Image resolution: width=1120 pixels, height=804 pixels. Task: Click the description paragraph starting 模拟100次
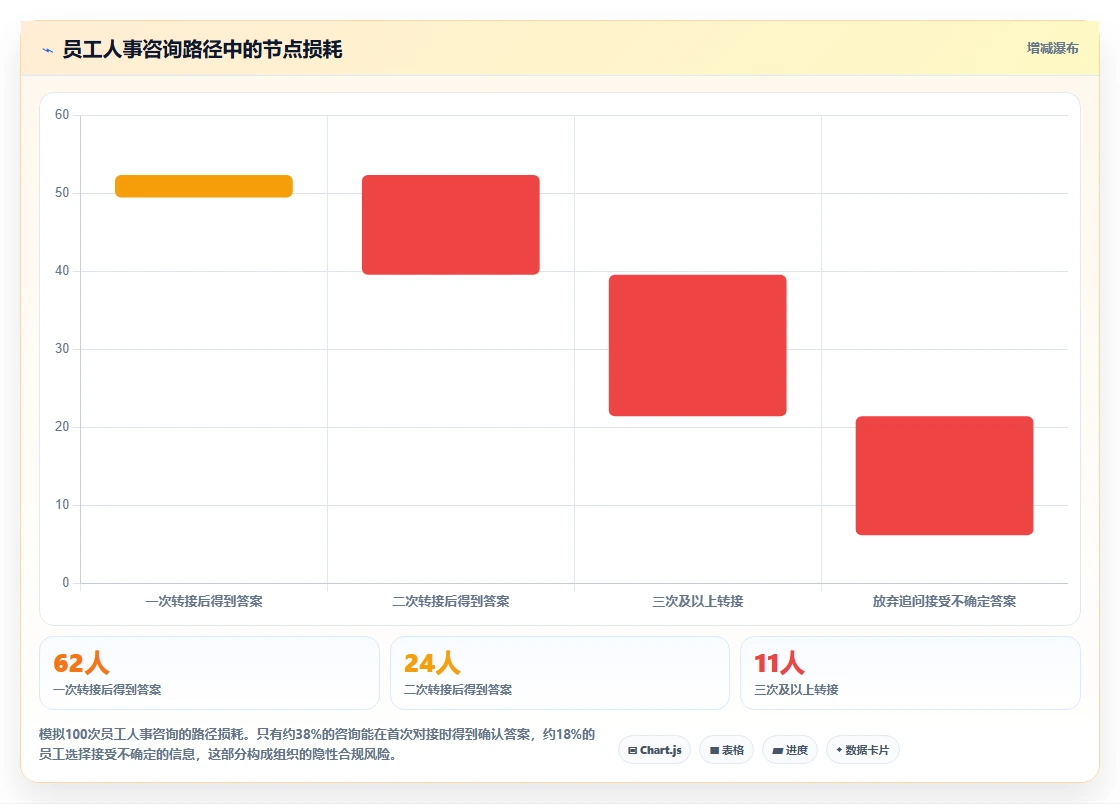tap(317, 744)
